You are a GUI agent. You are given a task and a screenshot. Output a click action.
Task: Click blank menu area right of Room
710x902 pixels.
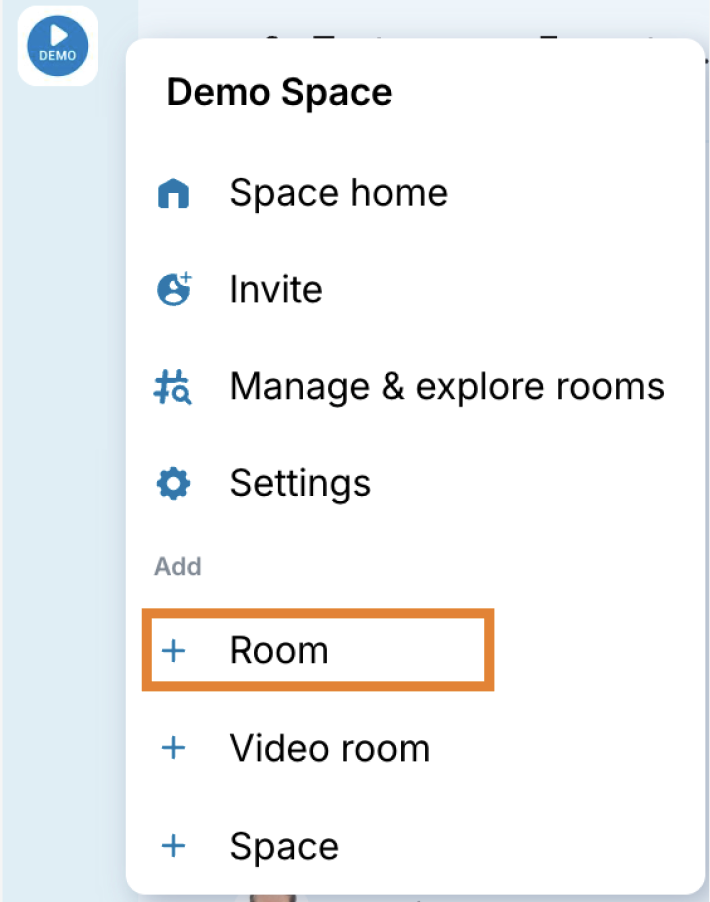click(590, 651)
